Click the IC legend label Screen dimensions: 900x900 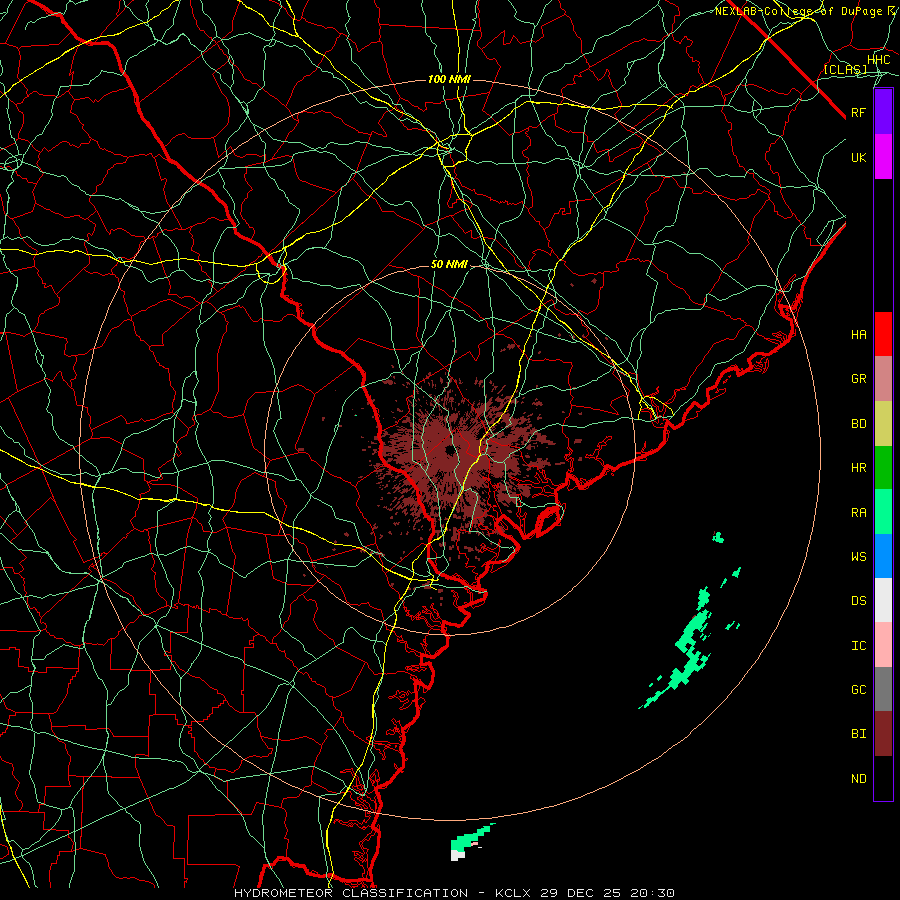tap(859, 646)
